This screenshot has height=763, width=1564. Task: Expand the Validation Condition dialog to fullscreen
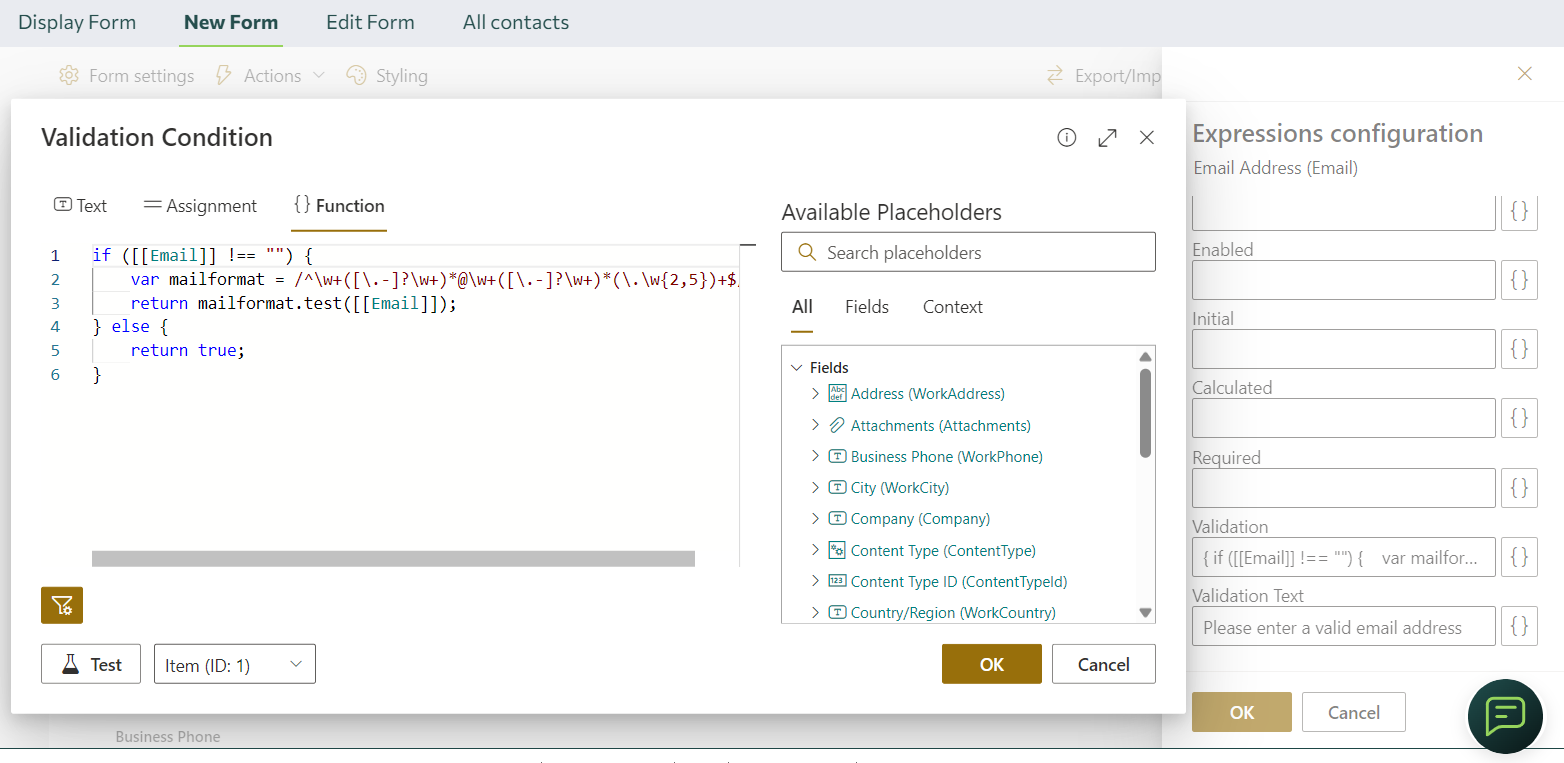(1107, 138)
